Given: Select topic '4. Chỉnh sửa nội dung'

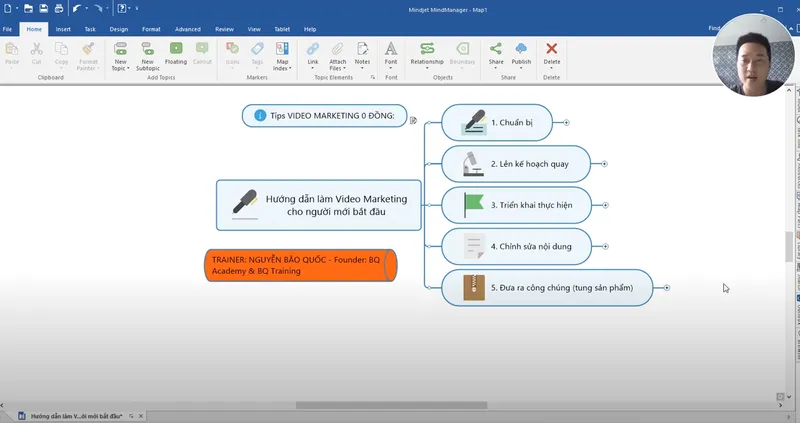Looking at the screenshot, I should click(516, 246).
